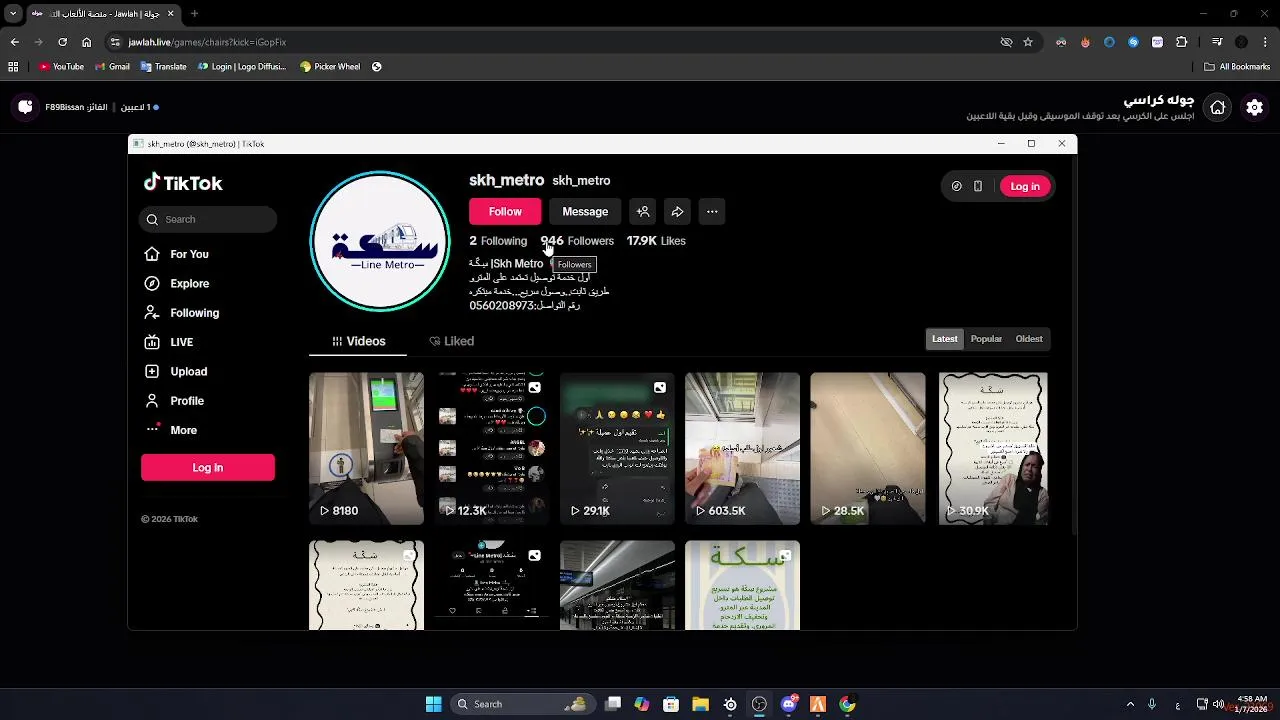Click the TikTok logo
Image resolution: width=1280 pixels, height=720 pixels.
pyautogui.click(x=183, y=183)
